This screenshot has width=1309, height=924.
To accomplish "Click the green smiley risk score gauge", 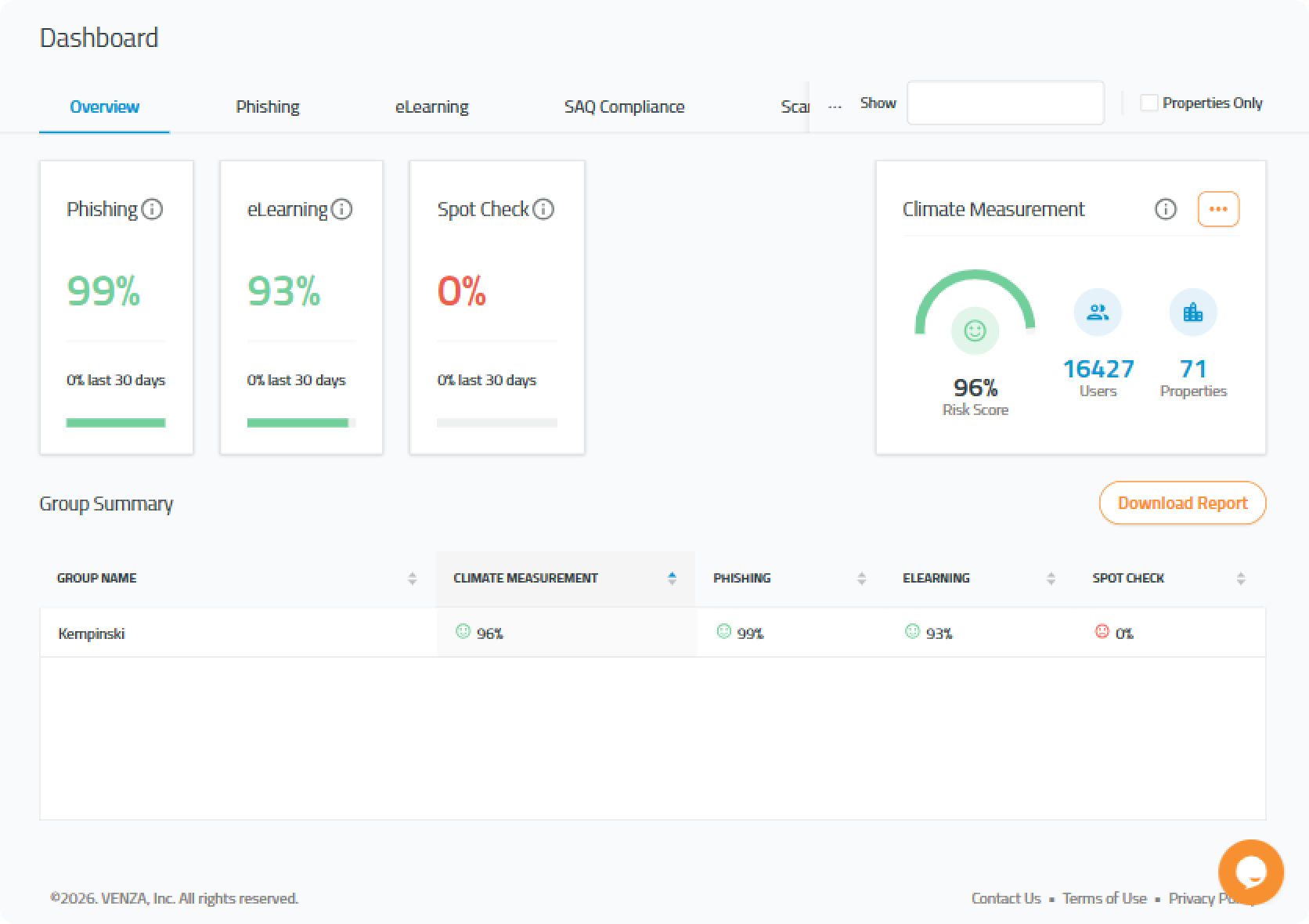I will (x=975, y=330).
